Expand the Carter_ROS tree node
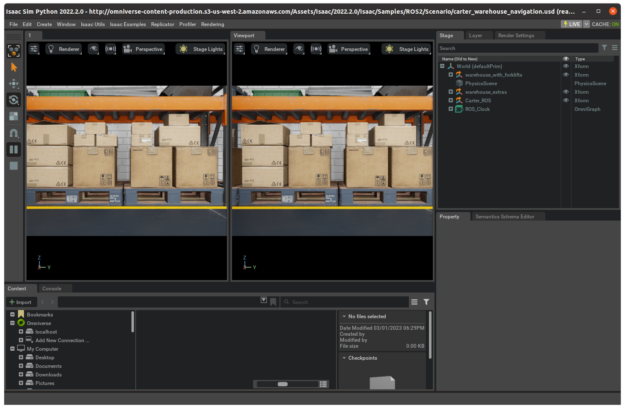 click(x=450, y=100)
